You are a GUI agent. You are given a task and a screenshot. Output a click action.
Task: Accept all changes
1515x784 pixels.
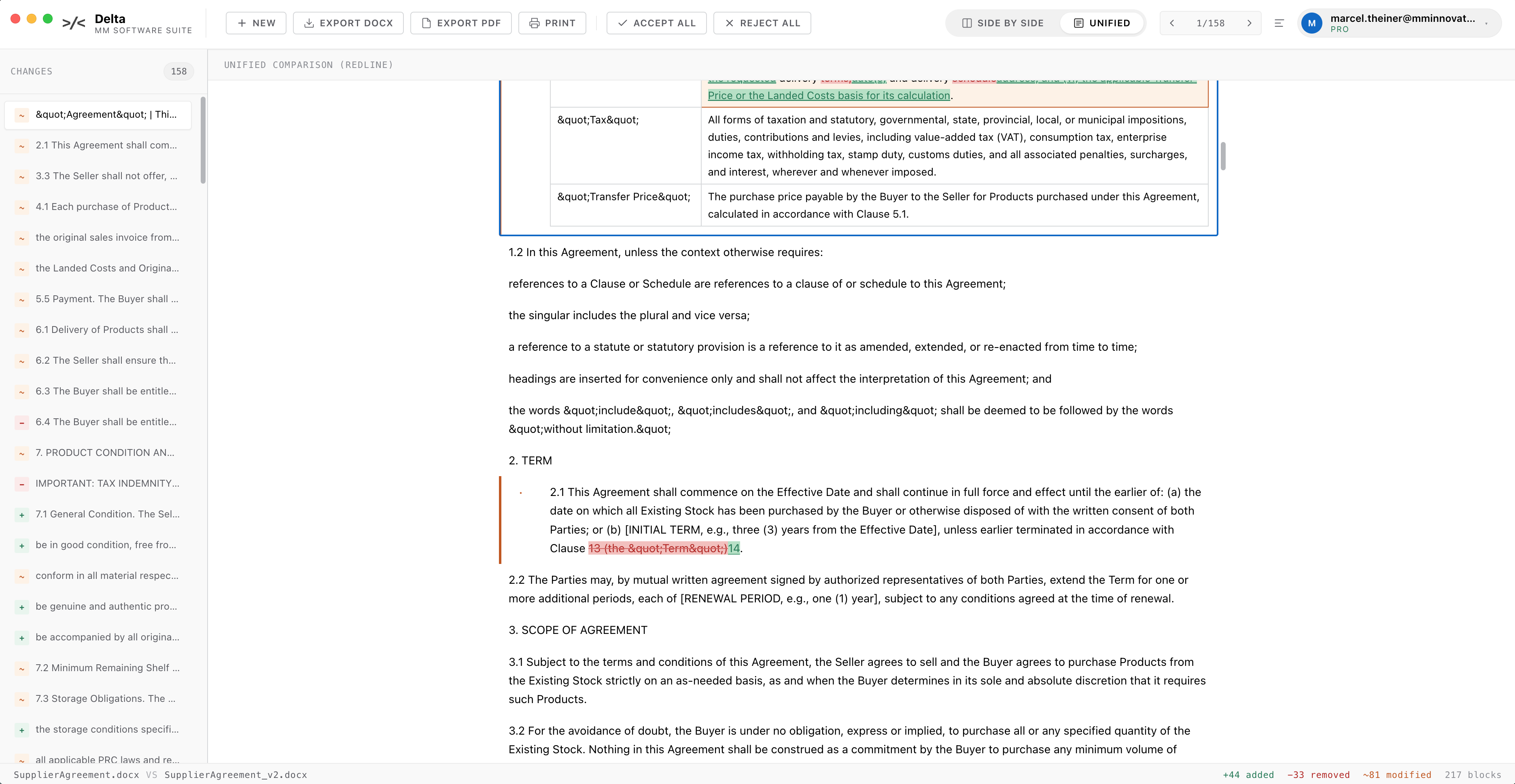656,23
